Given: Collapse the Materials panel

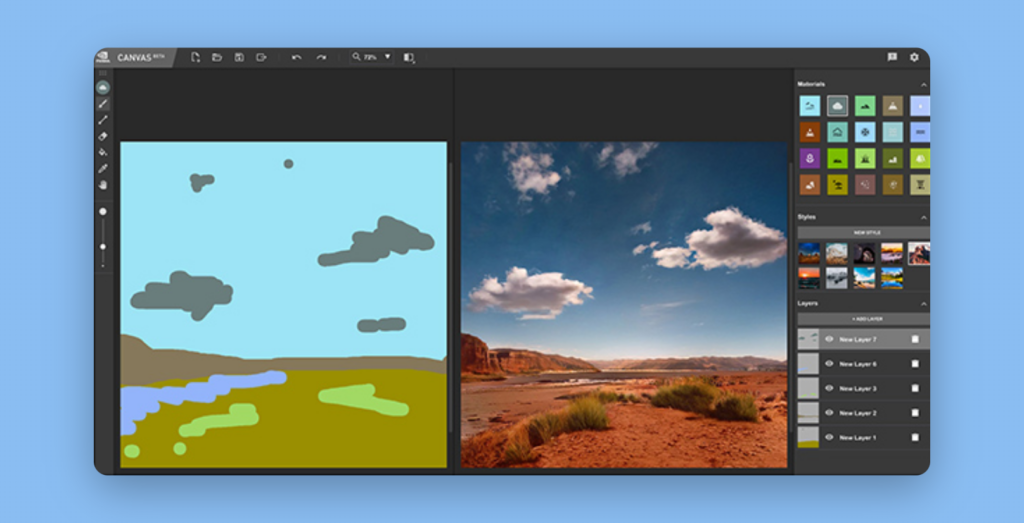Looking at the screenshot, I should click(923, 85).
